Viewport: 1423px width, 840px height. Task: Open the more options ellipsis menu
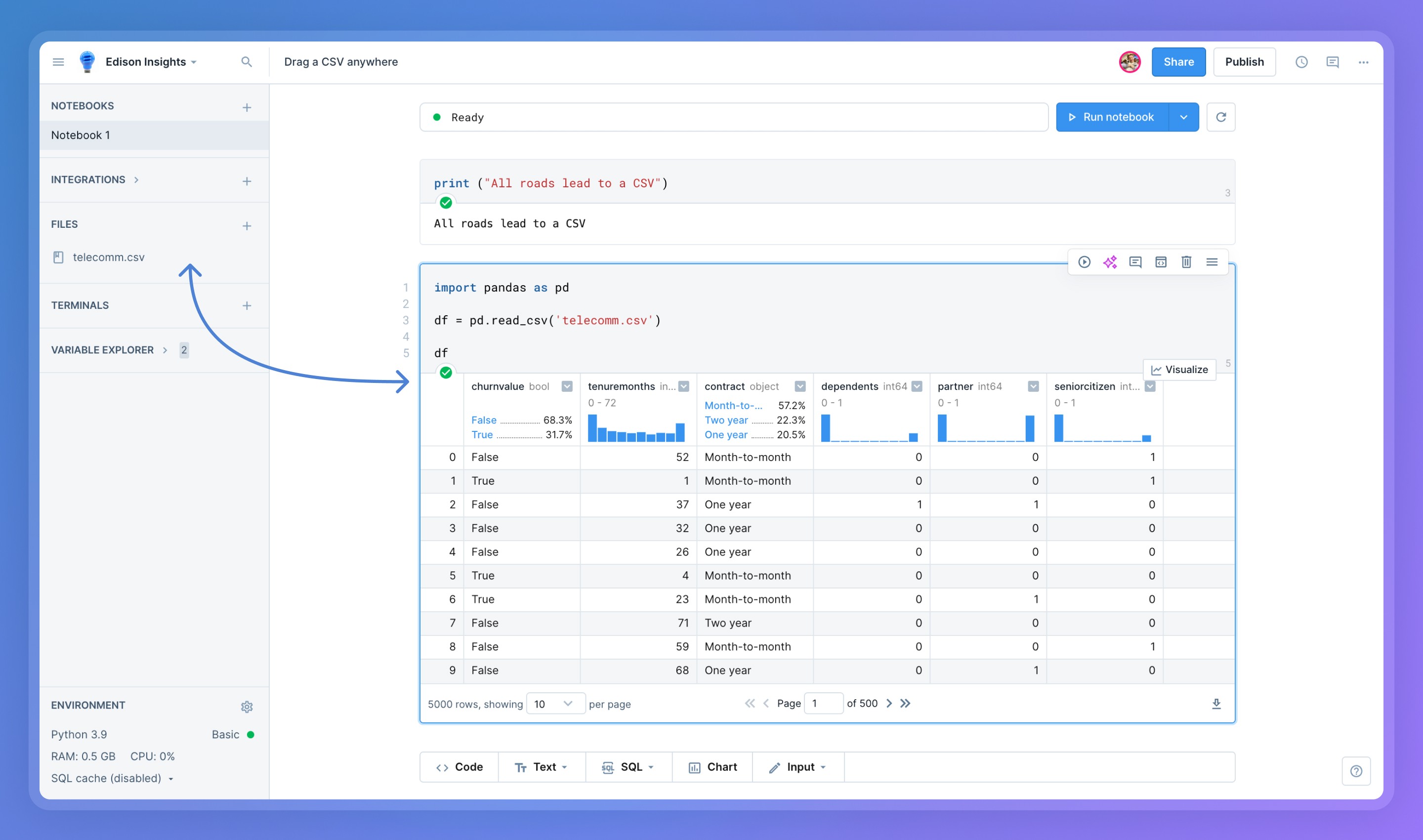click(1364, 62)
